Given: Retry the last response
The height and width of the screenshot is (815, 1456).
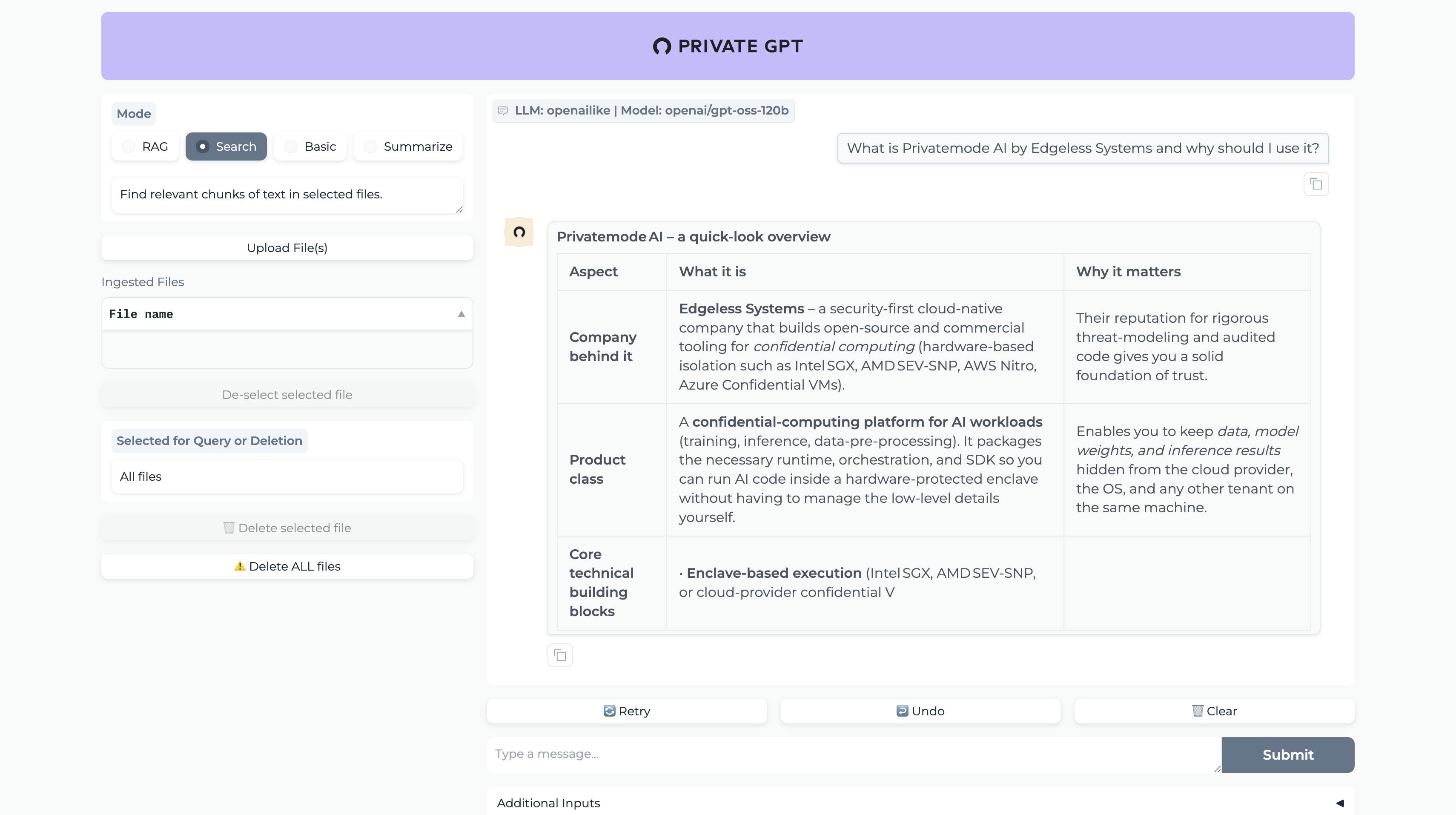Looking at the screenshot, I should [626, 711].
